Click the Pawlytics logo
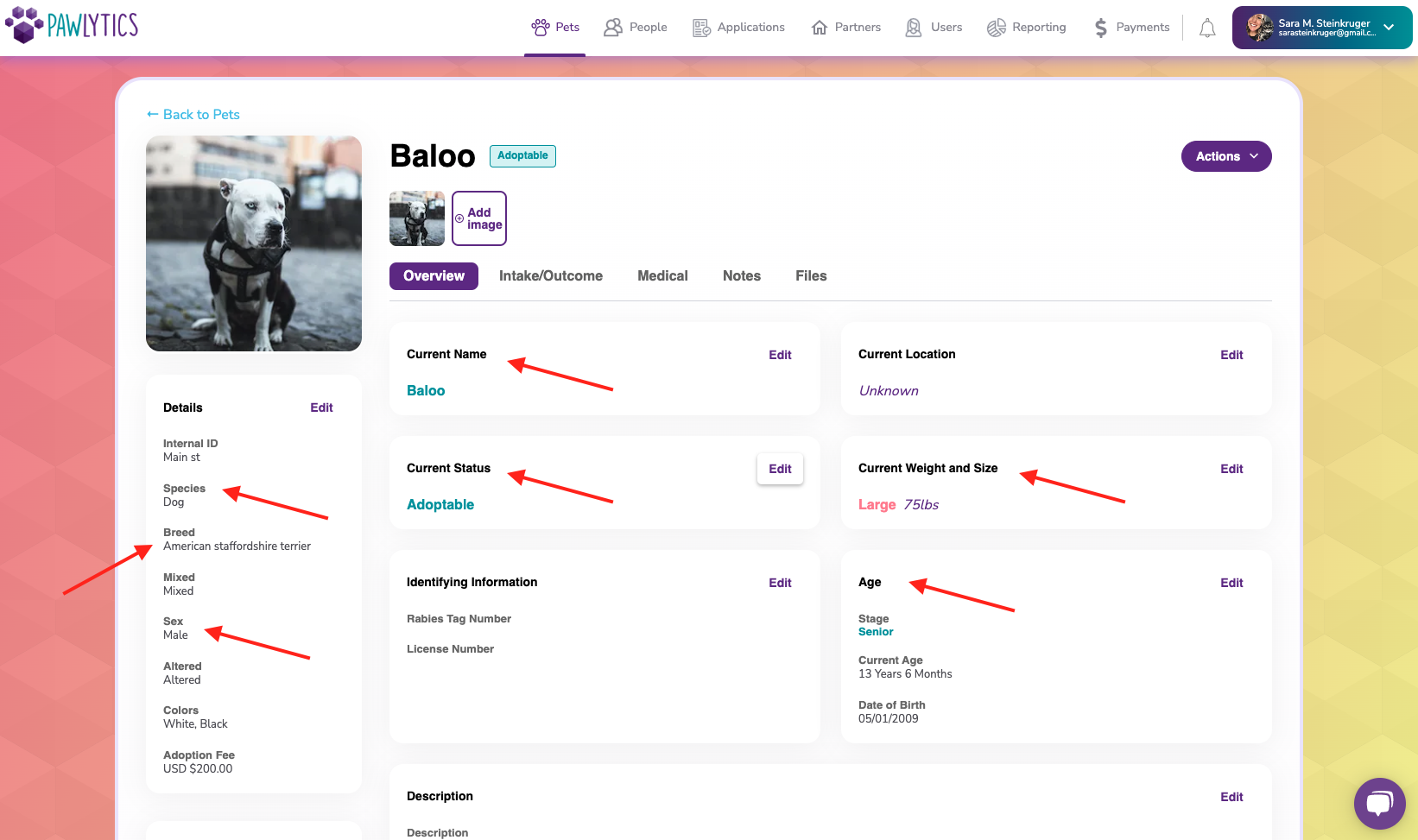Viewport: 1418px width, 840px height. [x=72, y=25]
